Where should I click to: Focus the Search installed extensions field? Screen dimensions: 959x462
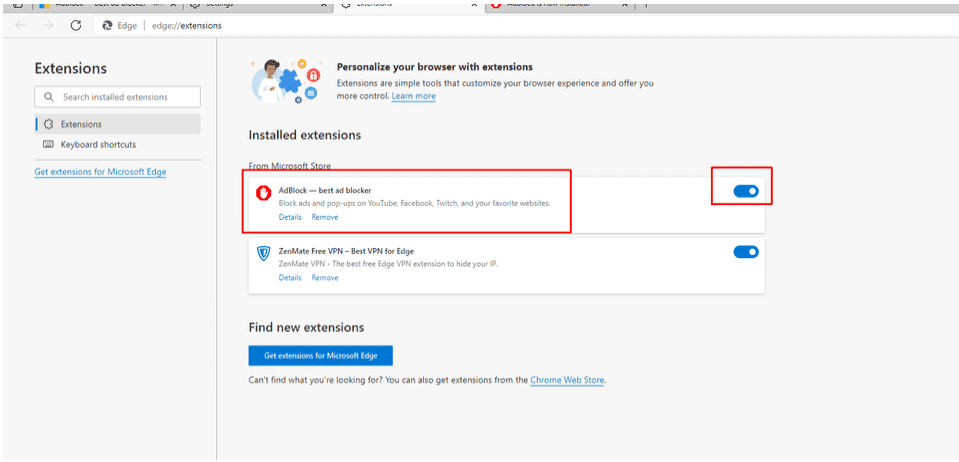(x=117, y=97)
